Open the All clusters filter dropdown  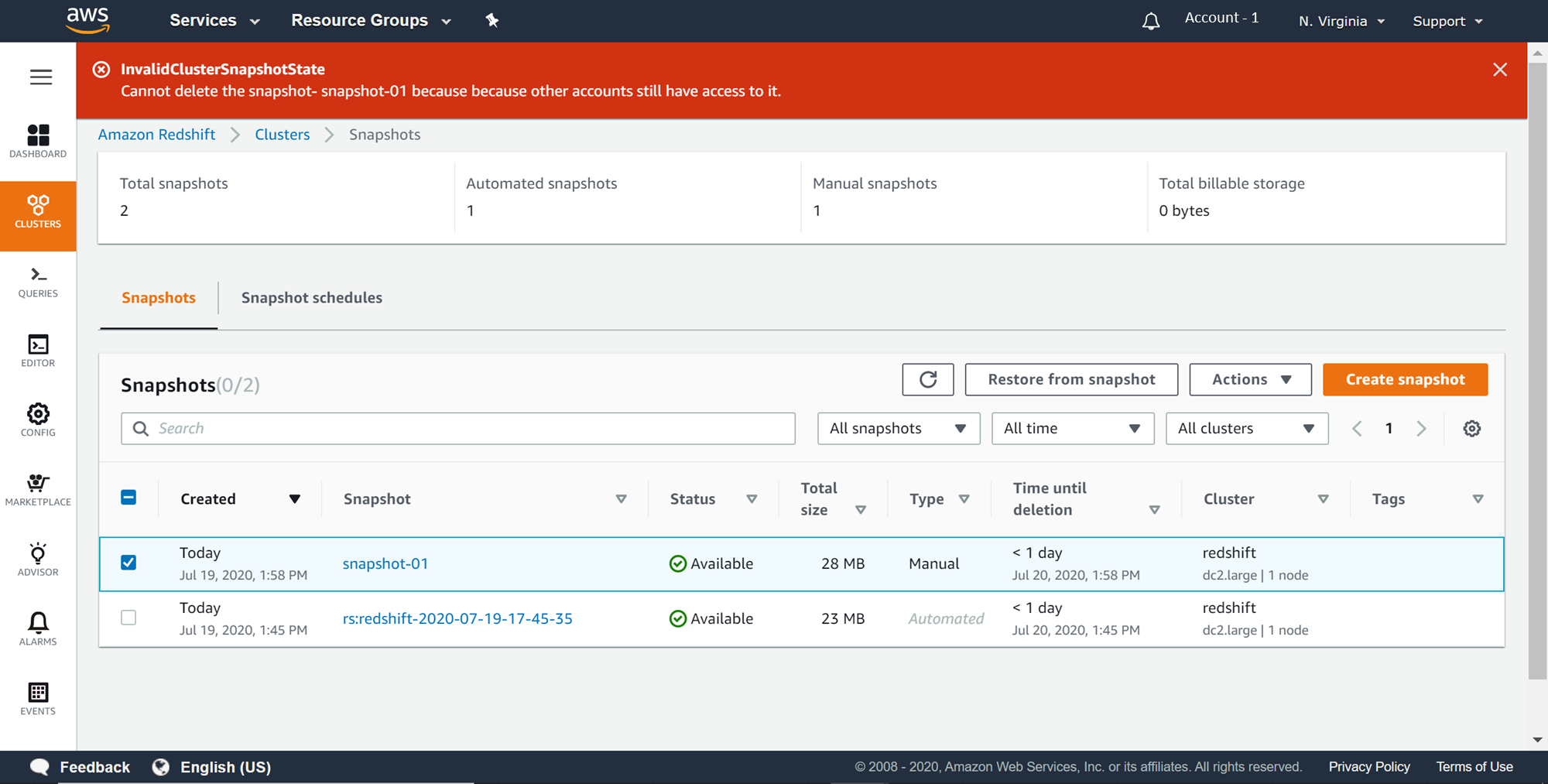[x=1246, y=429]
